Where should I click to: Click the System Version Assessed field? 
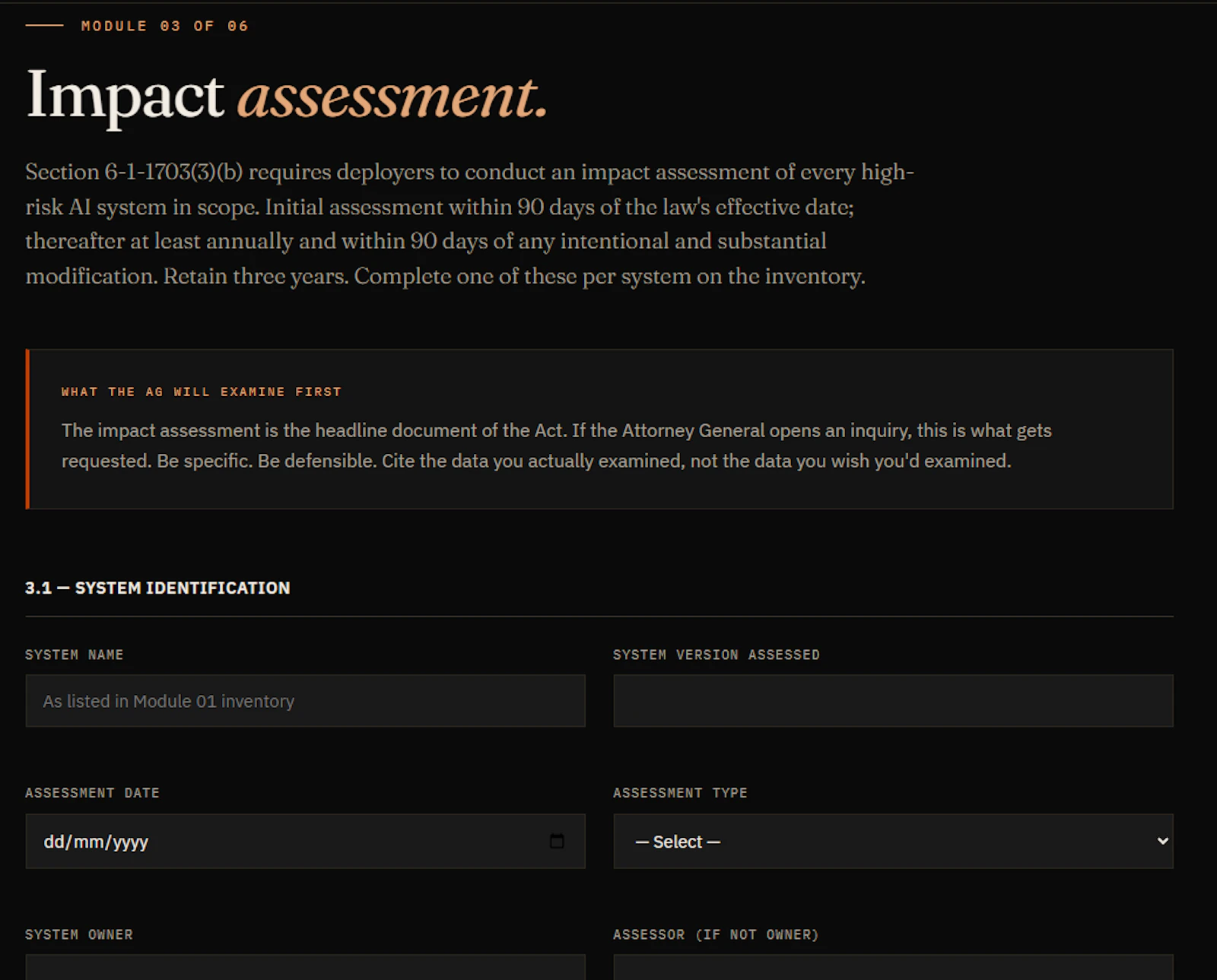[x=893, y=701]
